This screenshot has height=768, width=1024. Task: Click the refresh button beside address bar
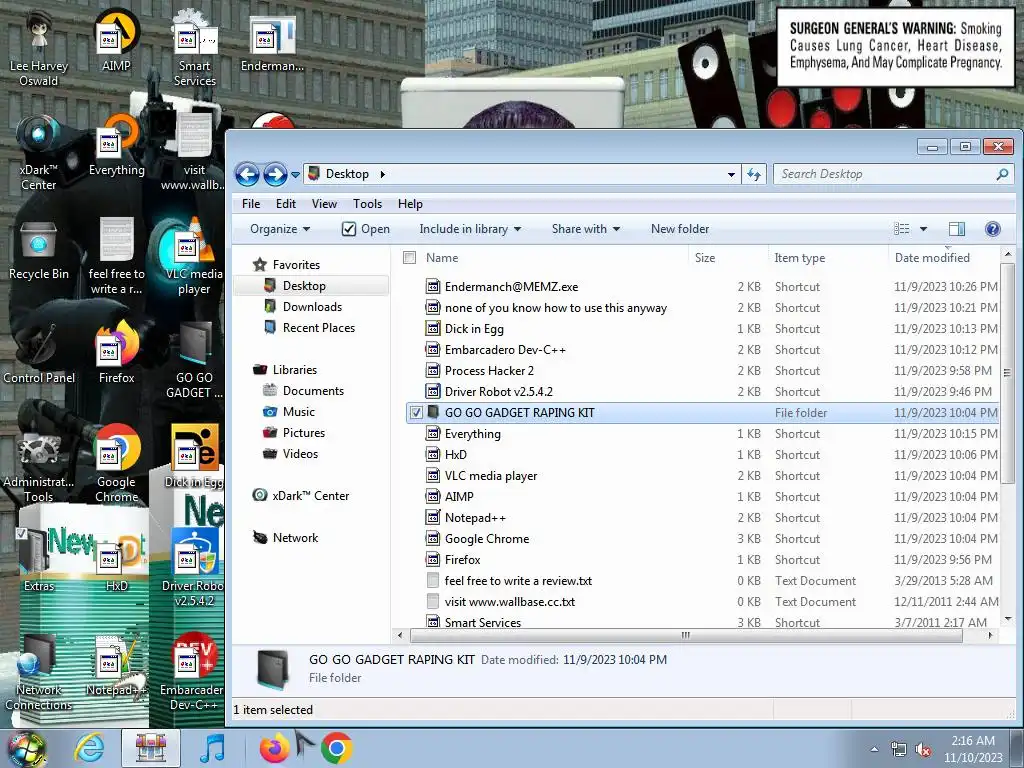[x=754, y=174]
